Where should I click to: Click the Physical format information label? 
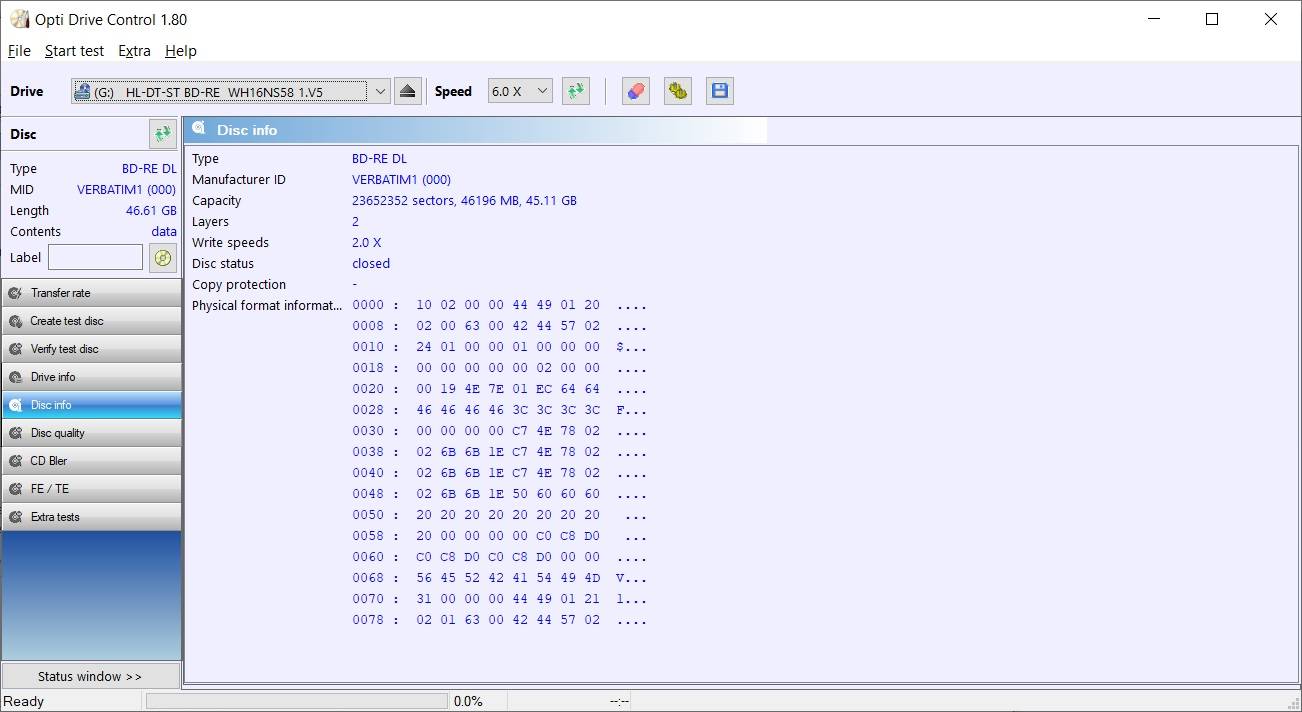point(267,306)
